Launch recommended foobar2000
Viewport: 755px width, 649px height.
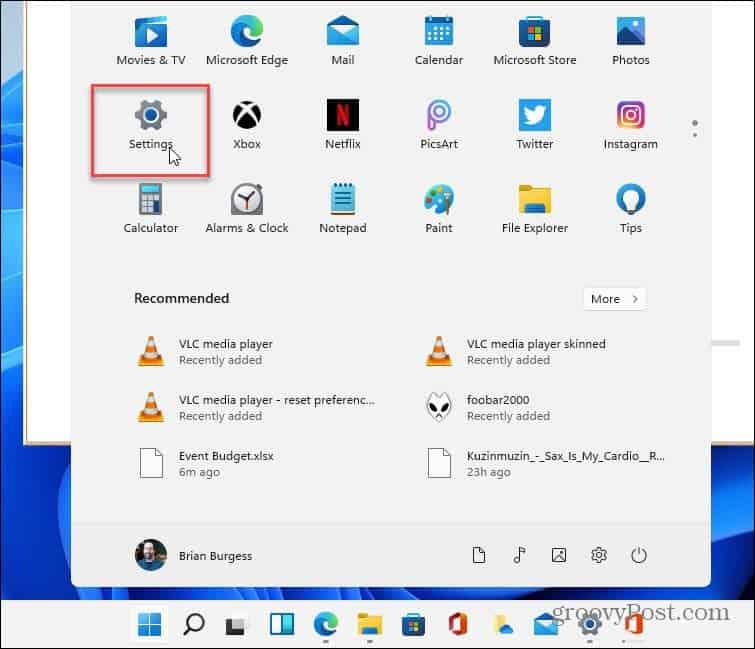tap(487, 408)
